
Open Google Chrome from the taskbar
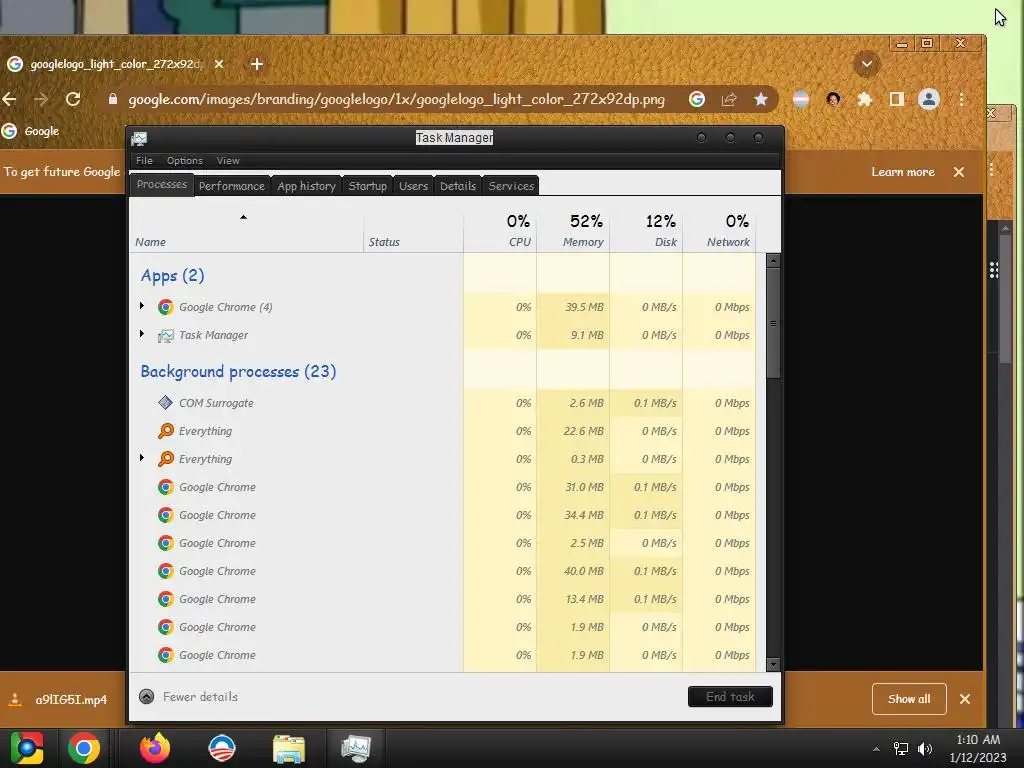(84, 748)
